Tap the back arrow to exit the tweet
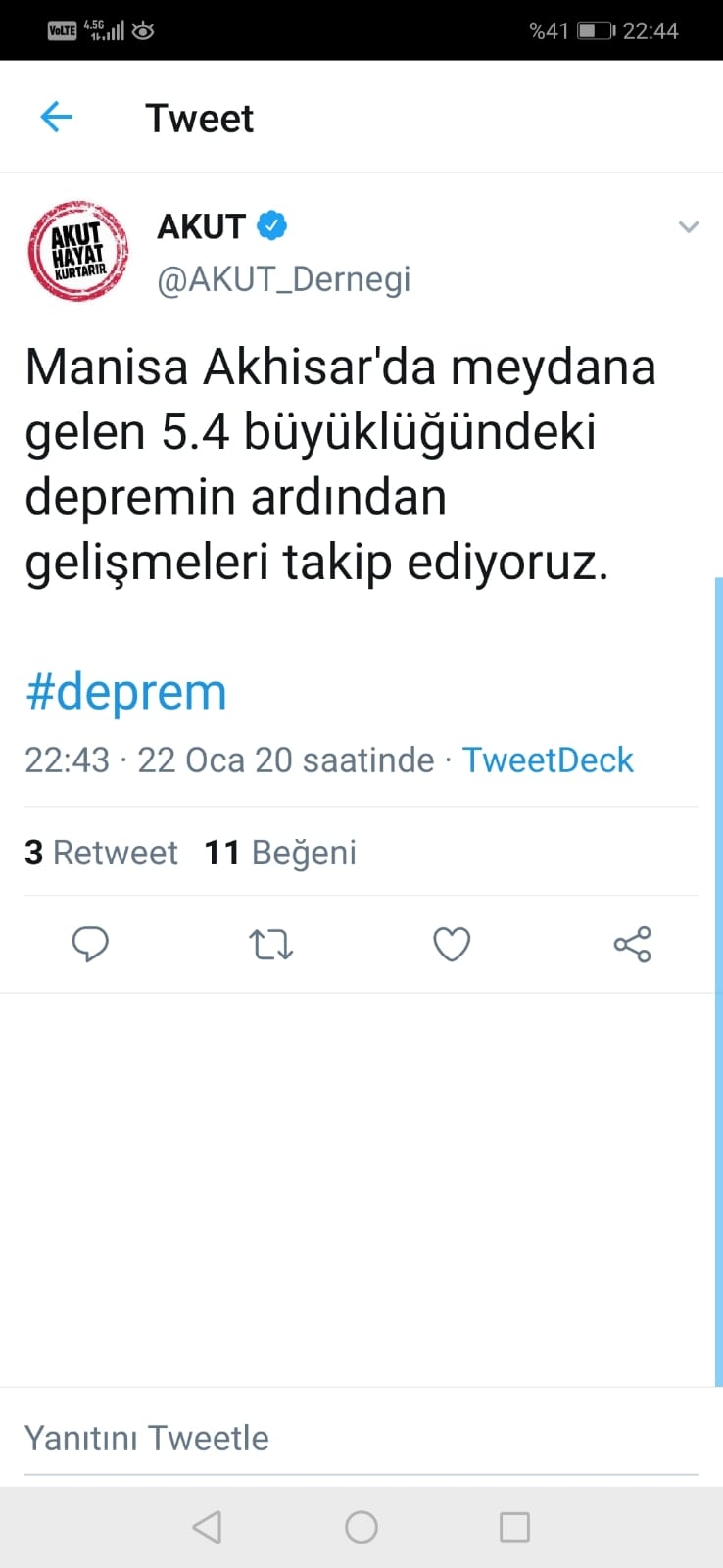The width and height of the screenshot is (723, 1568). 56,117
